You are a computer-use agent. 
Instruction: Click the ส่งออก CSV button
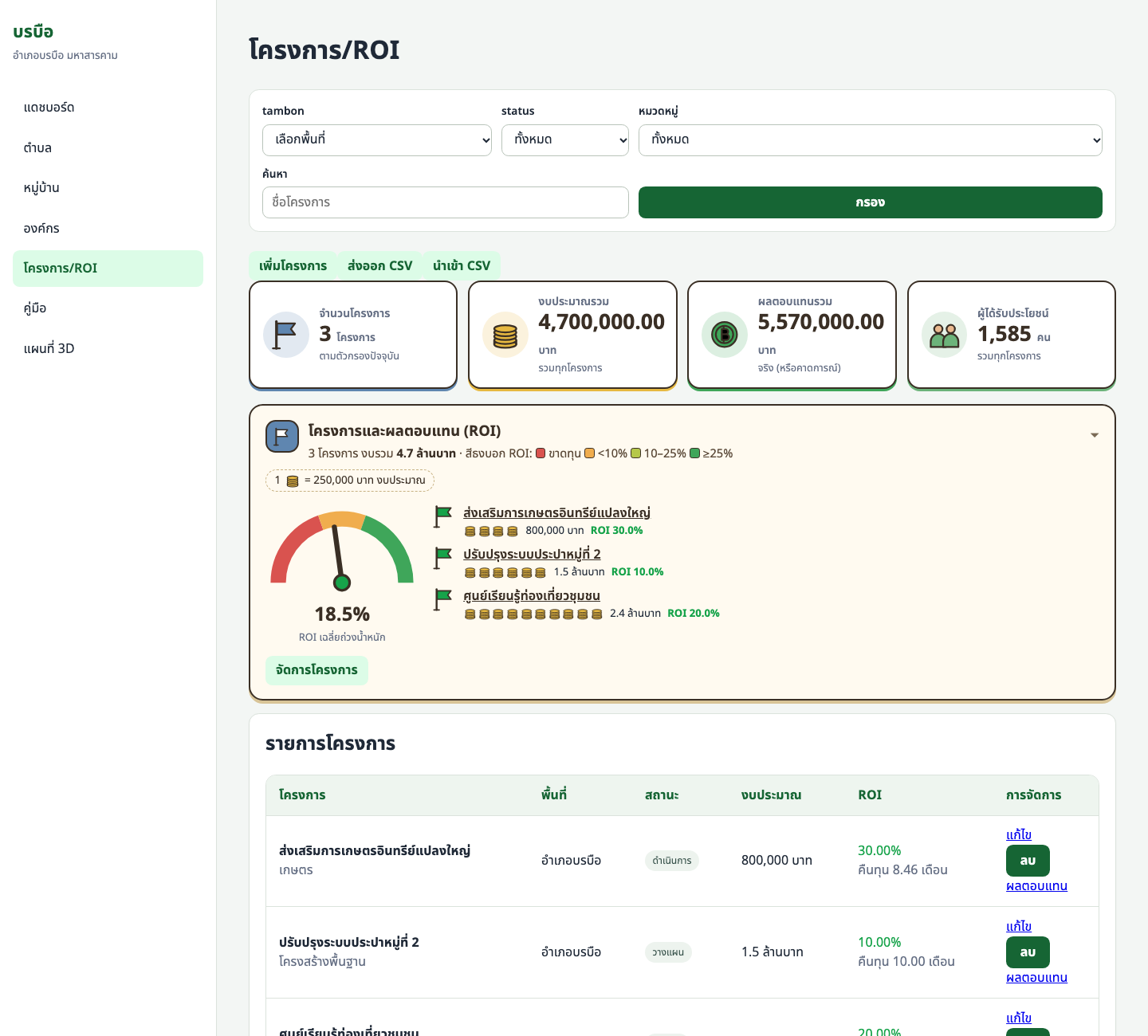pos(380,266)
